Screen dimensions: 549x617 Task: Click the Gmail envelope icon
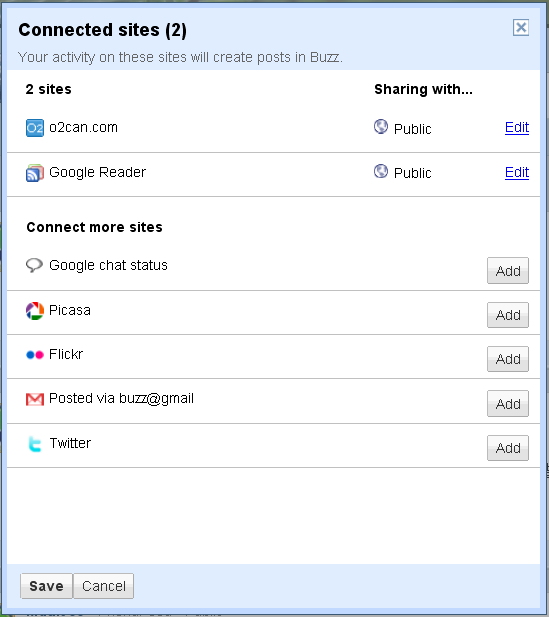pos(35,399)
